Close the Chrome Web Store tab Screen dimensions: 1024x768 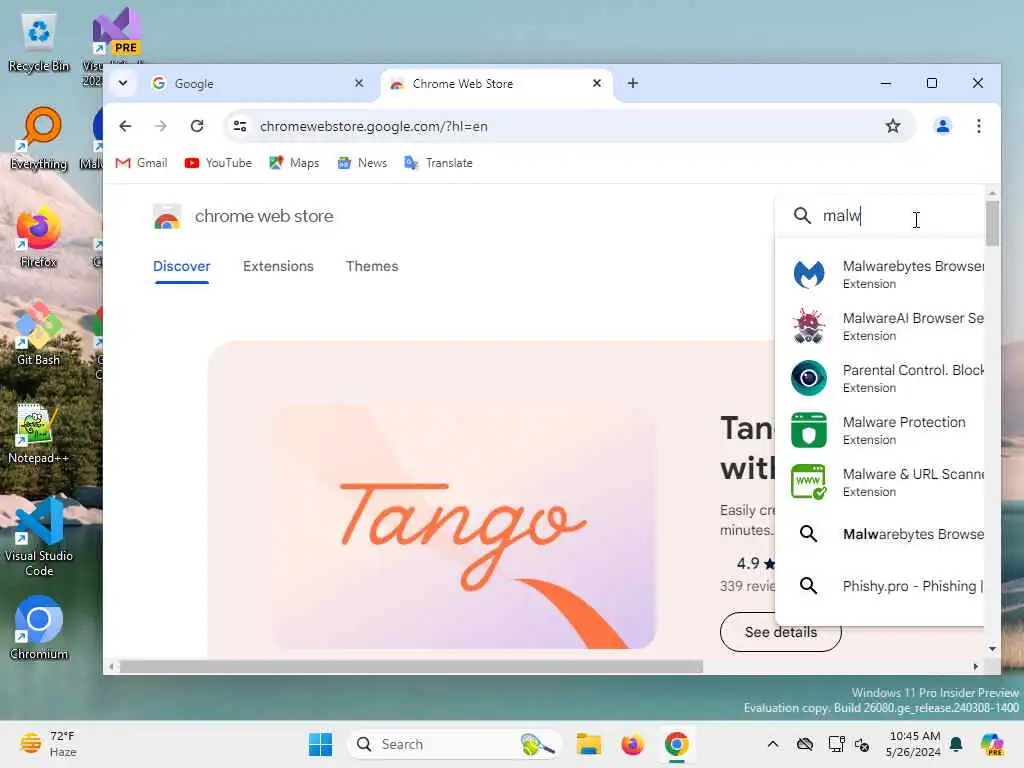click(x=597, y=84)
